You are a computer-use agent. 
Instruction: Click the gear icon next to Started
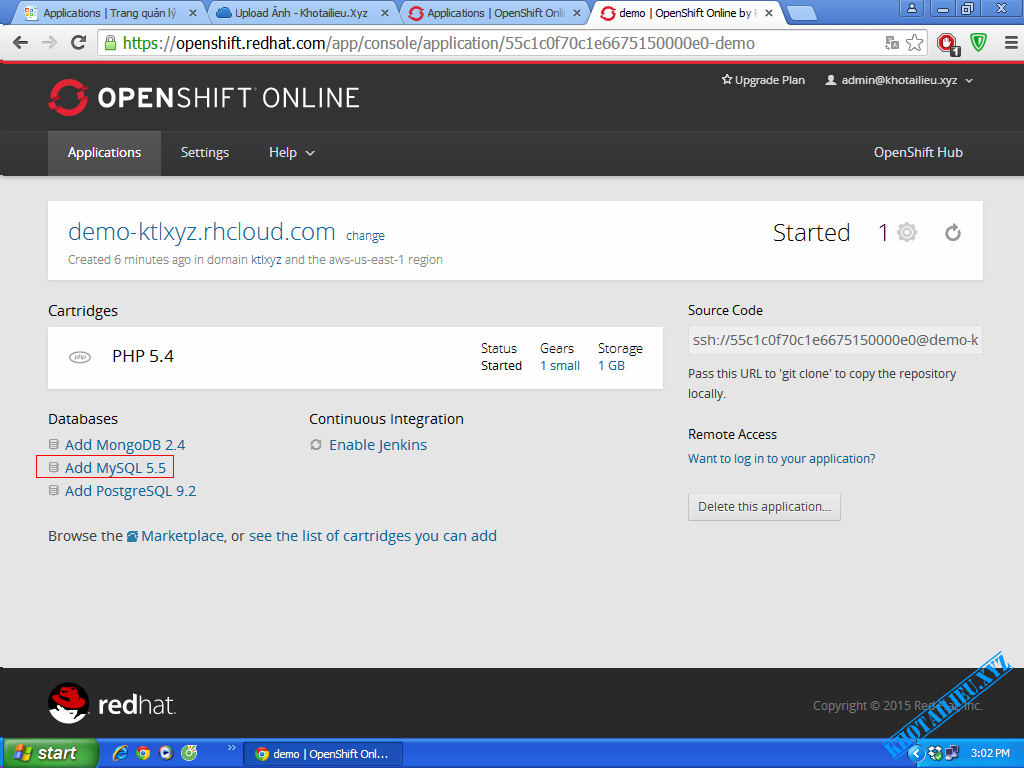coord(906,233)
